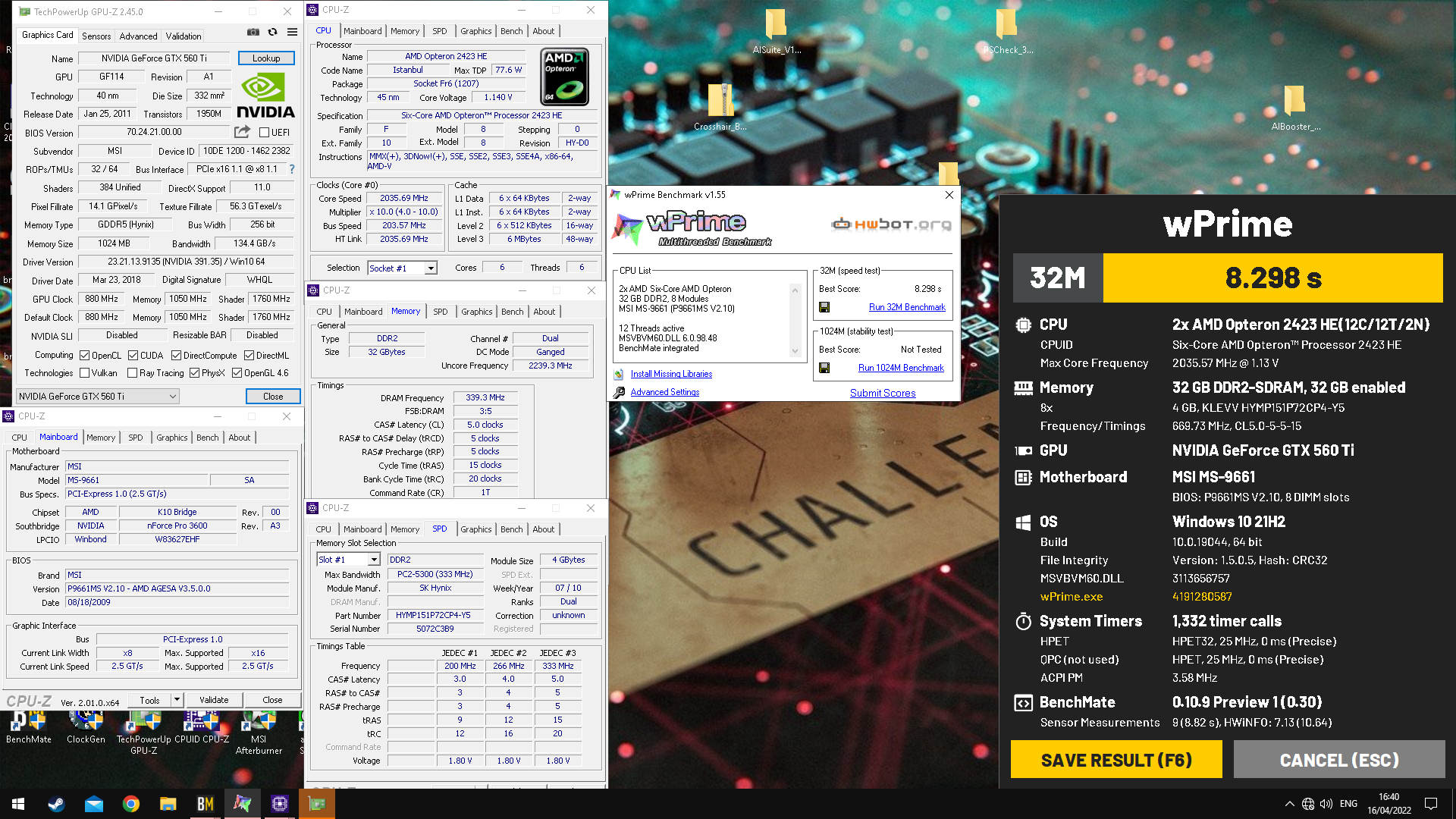The width and height of the screenshot is (1456, 819).
Task: Click the GPU-Z refresh icon
Action: tap(273, 33)
